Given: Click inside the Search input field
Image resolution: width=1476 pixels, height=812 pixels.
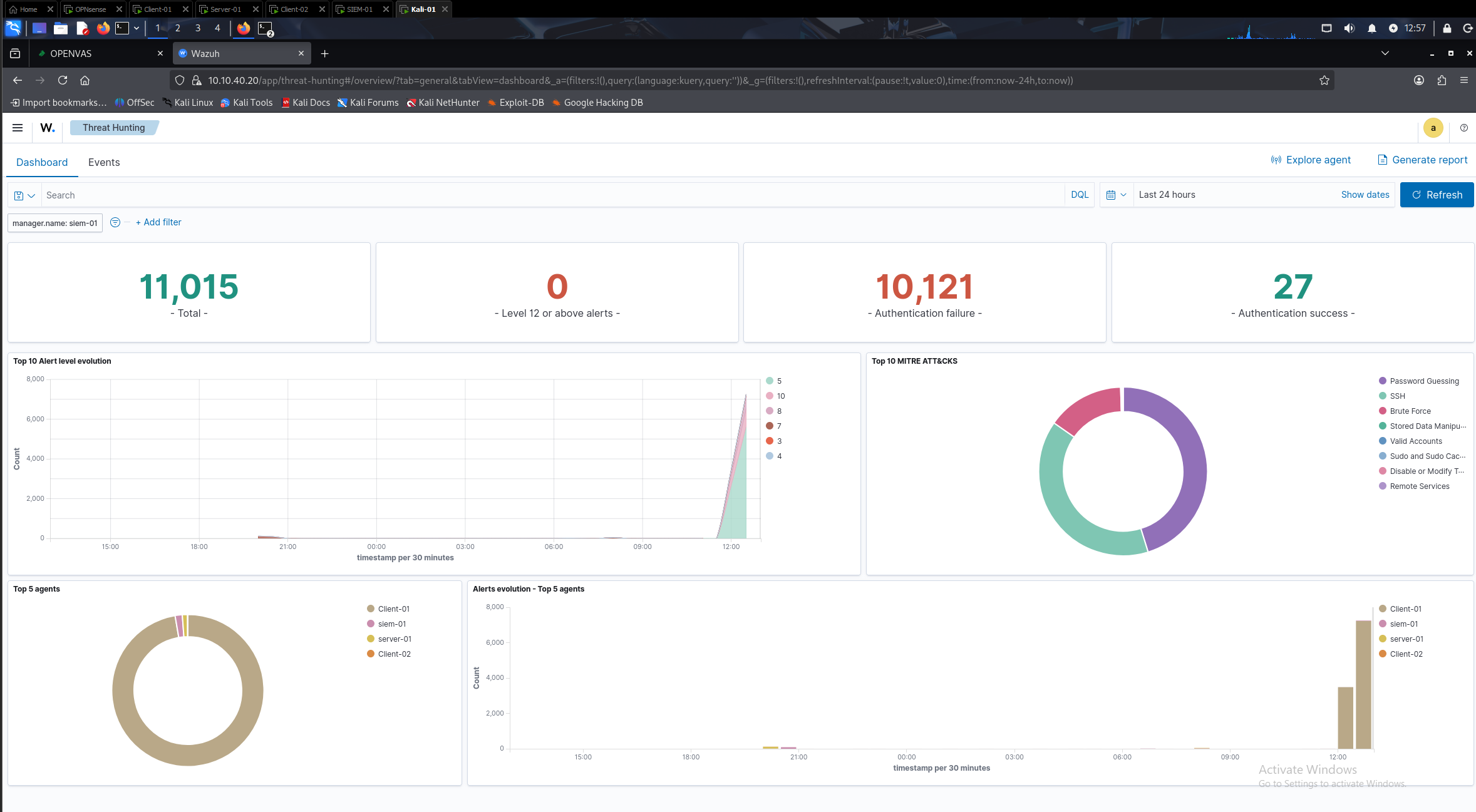Looking at the screenshot, I should pyautogui.click(x=250, y=195).
